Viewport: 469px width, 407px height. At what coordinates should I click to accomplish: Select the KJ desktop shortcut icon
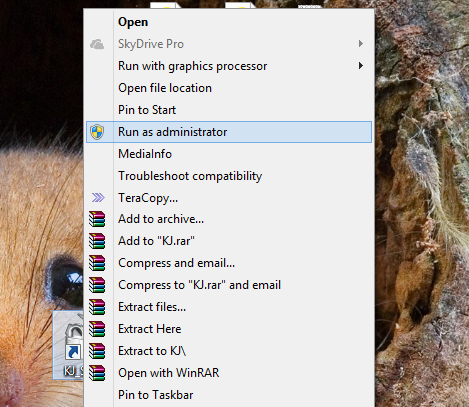tap(68, 345)
